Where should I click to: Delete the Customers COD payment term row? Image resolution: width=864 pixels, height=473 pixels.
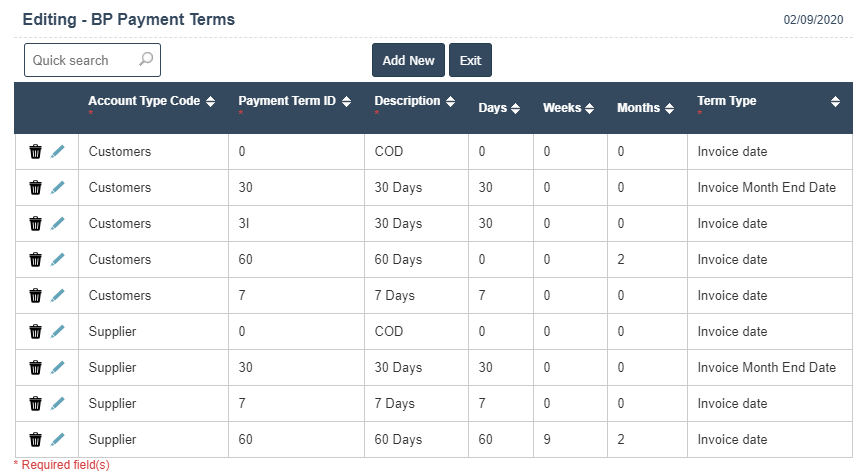[x=36, y=152]
